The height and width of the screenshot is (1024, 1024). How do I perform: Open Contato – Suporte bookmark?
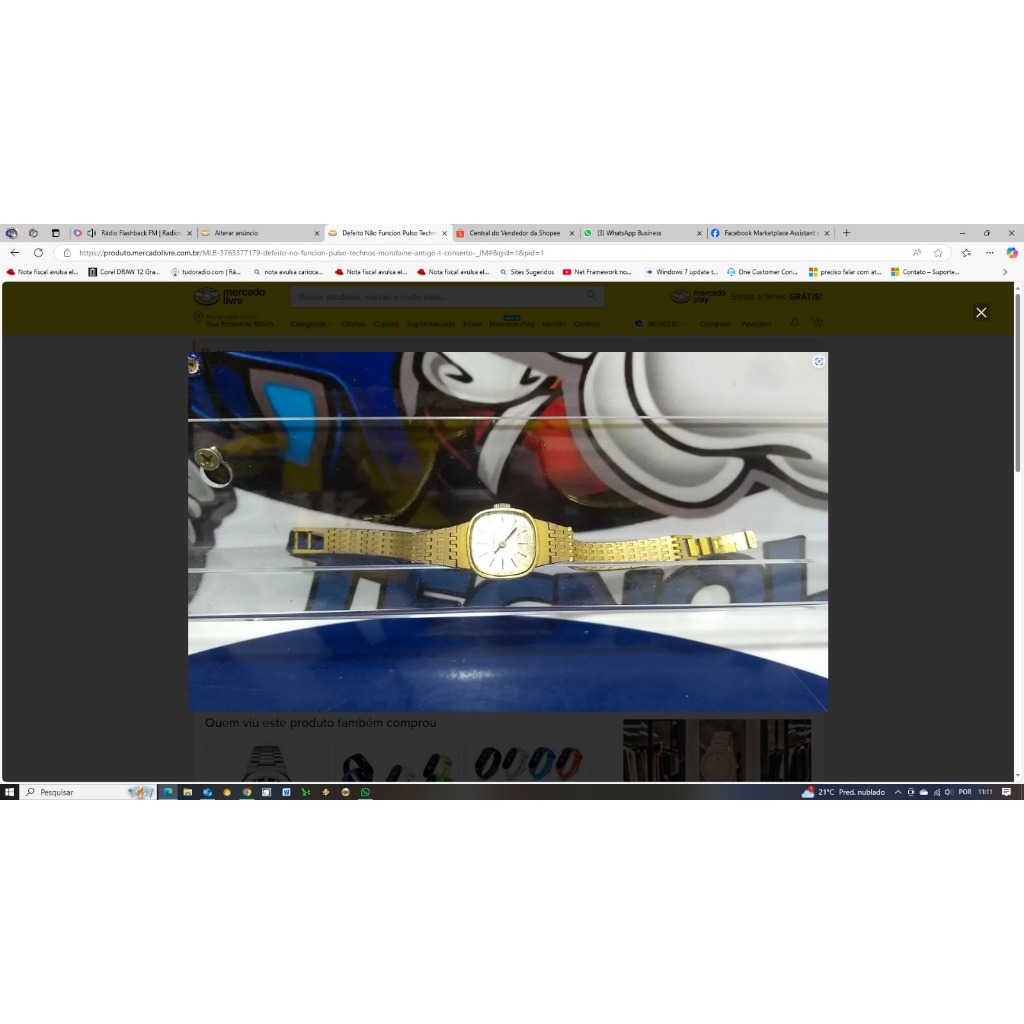tap(925, 272)
